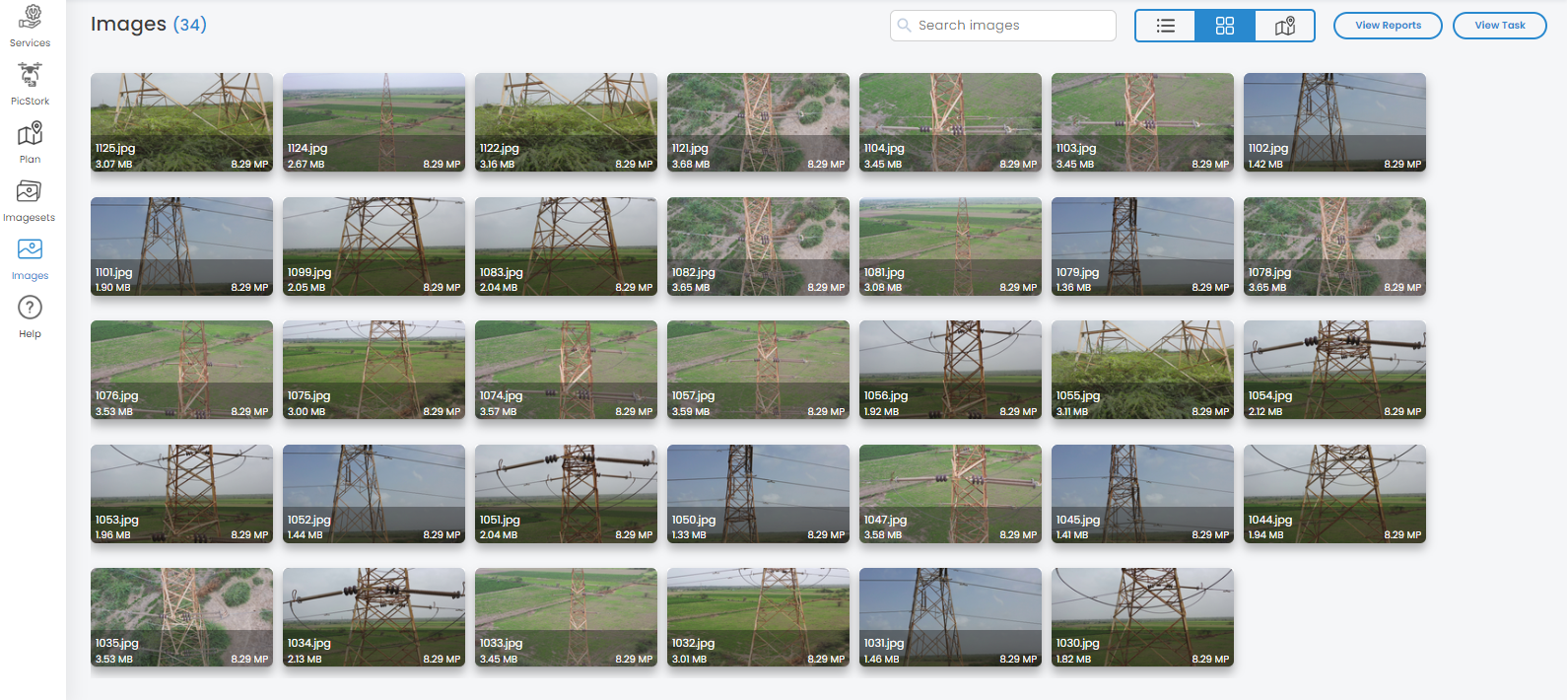Open PicStork drone icon in sidebar
The height and width of the screenshot is (700, 1568).
(x=31, y=75)
